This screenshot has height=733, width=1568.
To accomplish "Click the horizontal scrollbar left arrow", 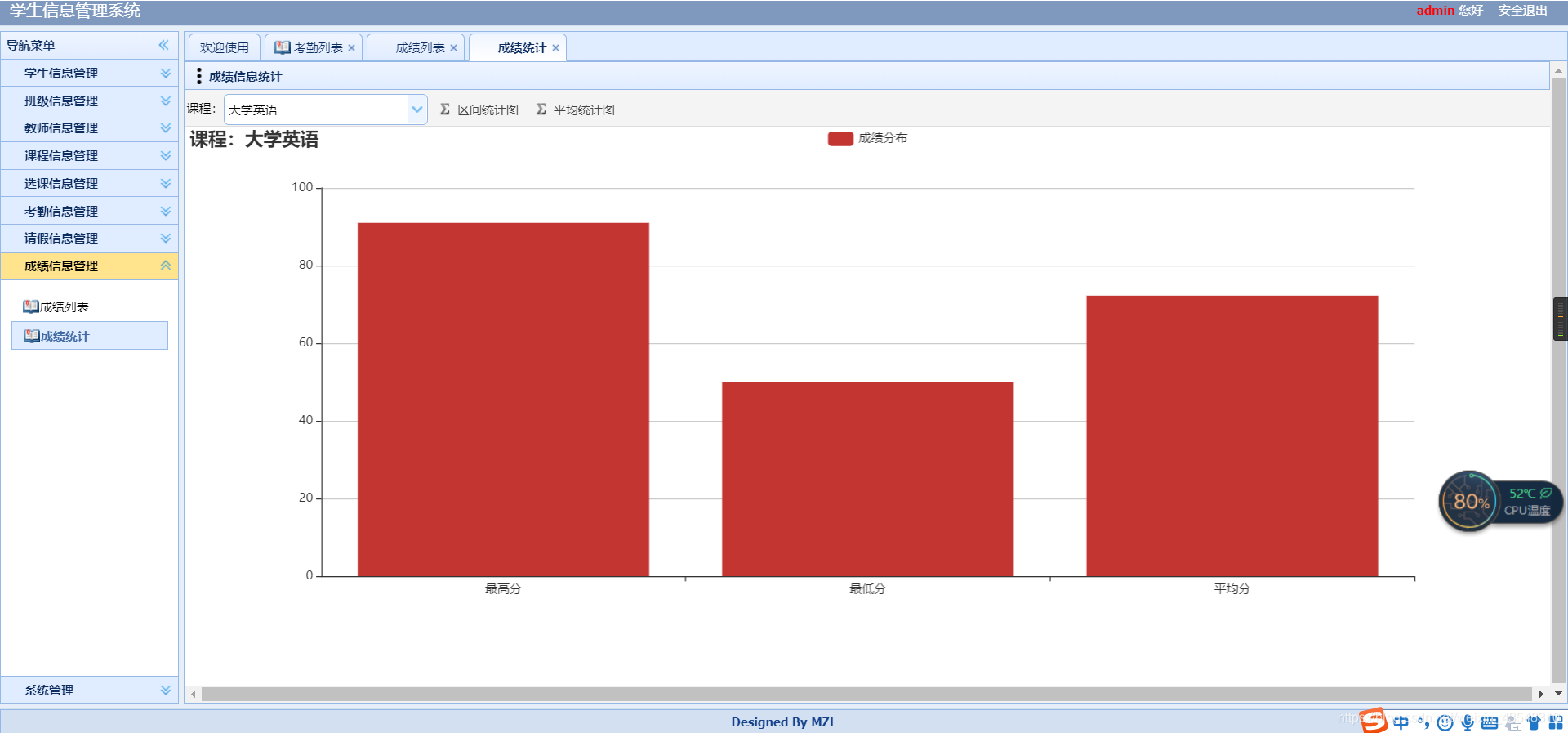I will 194,694.
